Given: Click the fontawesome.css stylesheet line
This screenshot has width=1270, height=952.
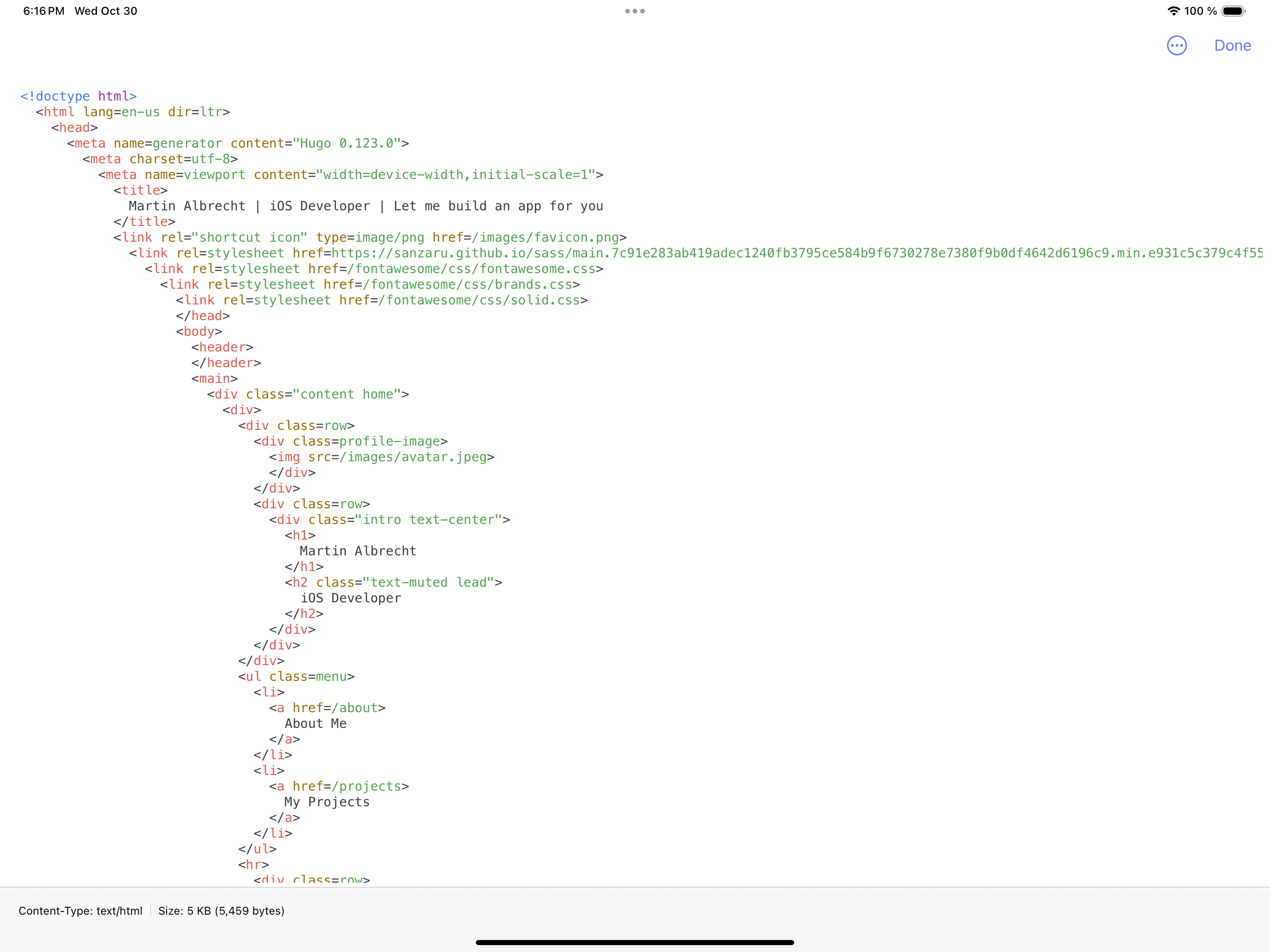Looking at the screenshot, I should (x=374, y=268).
